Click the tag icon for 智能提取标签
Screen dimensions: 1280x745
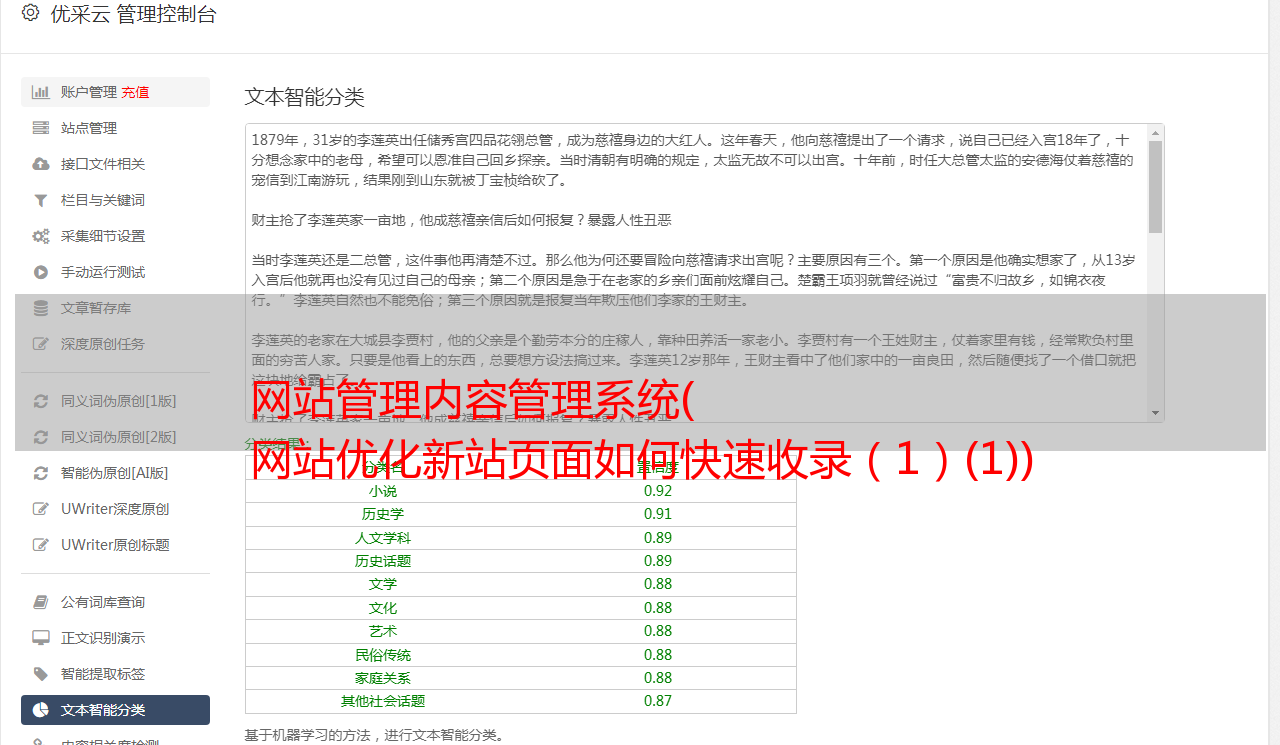point(40,674)
